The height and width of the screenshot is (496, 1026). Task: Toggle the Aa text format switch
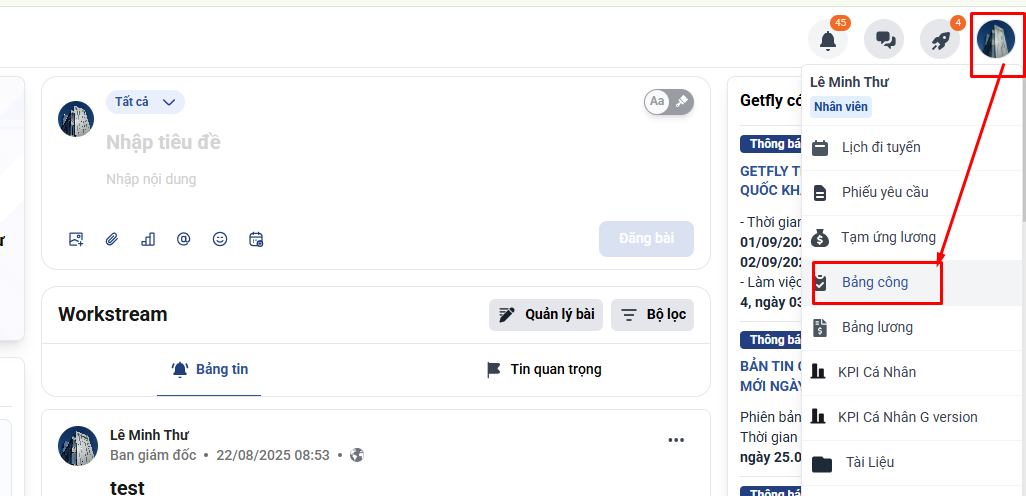[x=669, y=102]
